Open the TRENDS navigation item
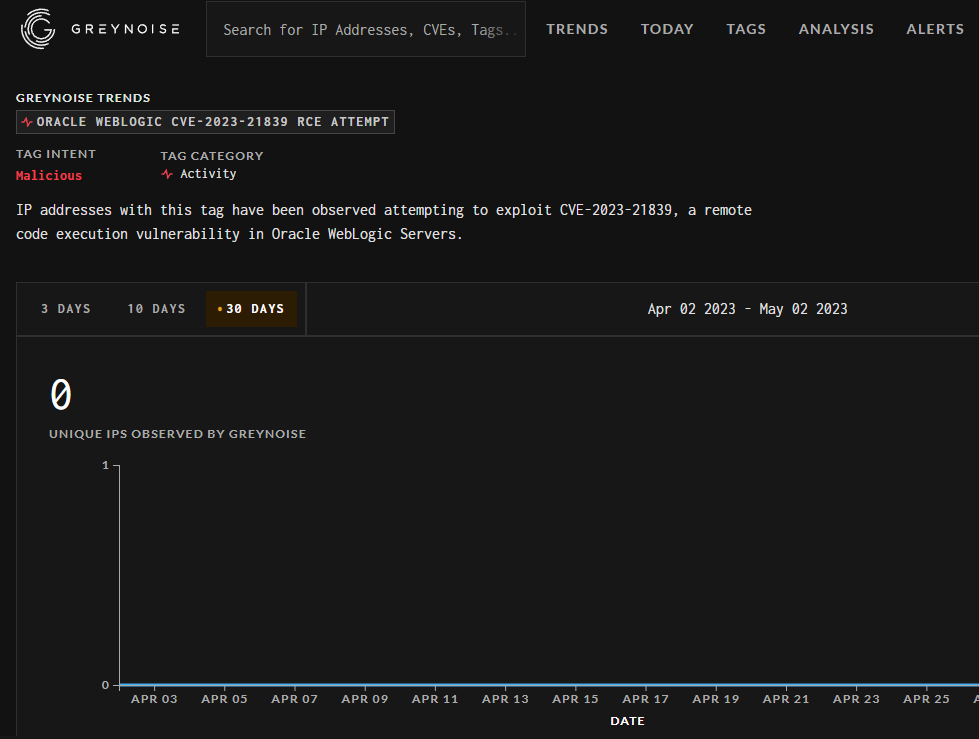Image resolution: width=979 pixels, height=739 pixels. pyautogui.click(x=577, y=29)
